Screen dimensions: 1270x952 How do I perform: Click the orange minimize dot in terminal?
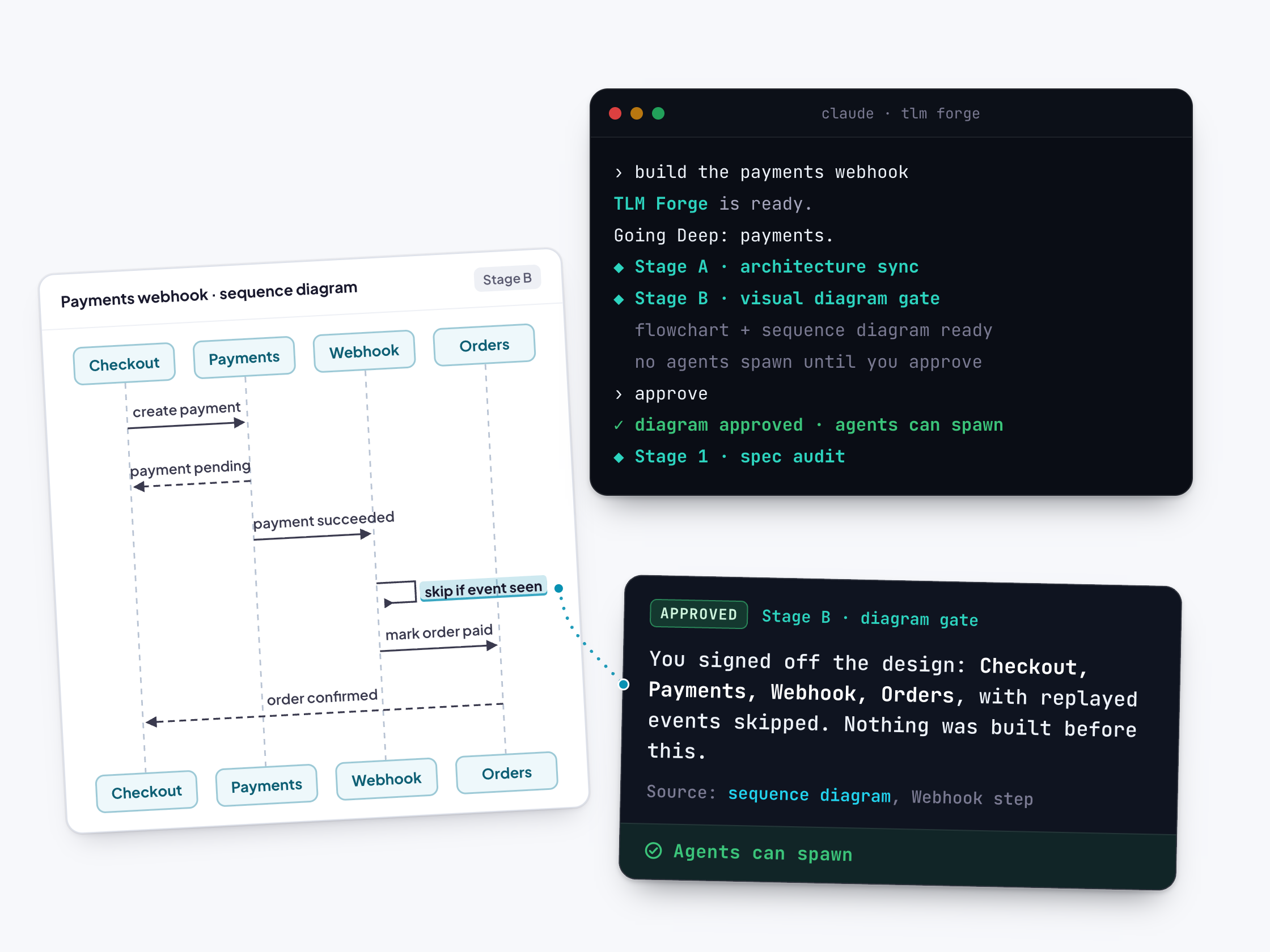click(636, 113)
